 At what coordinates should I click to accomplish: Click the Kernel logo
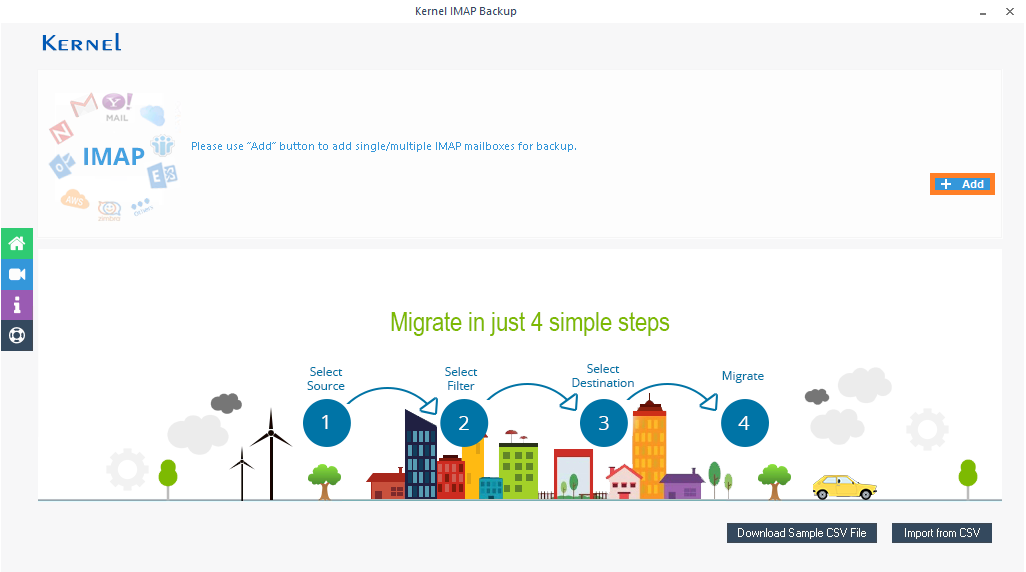click(82, 43)
